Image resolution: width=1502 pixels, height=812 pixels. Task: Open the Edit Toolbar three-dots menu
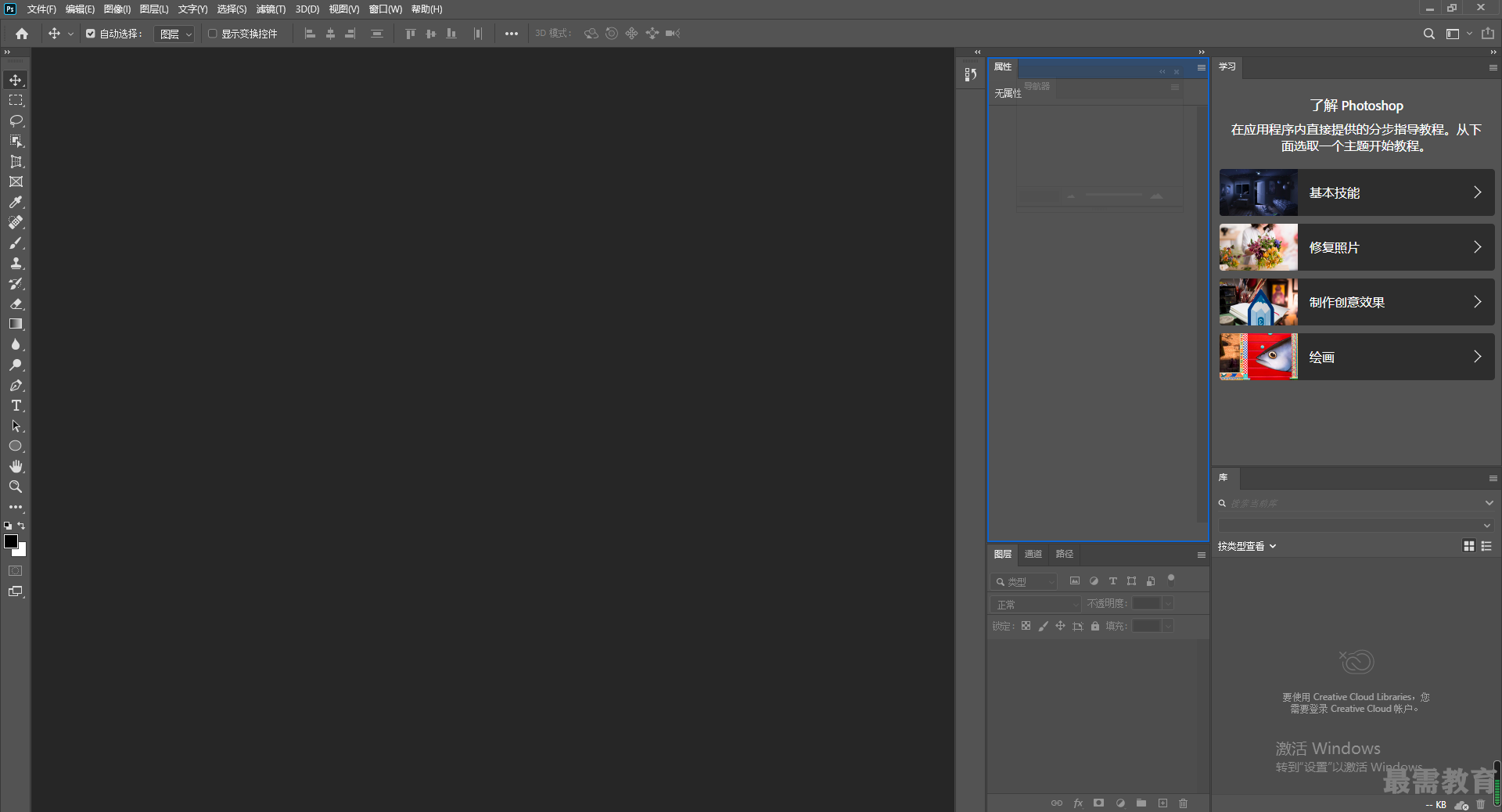pos(16,507)
